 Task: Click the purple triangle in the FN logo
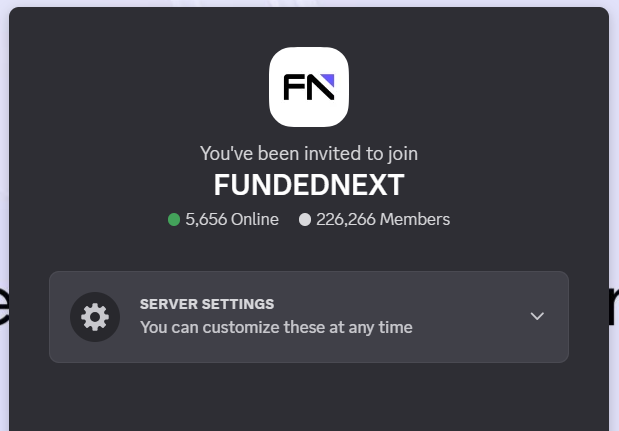329,79
